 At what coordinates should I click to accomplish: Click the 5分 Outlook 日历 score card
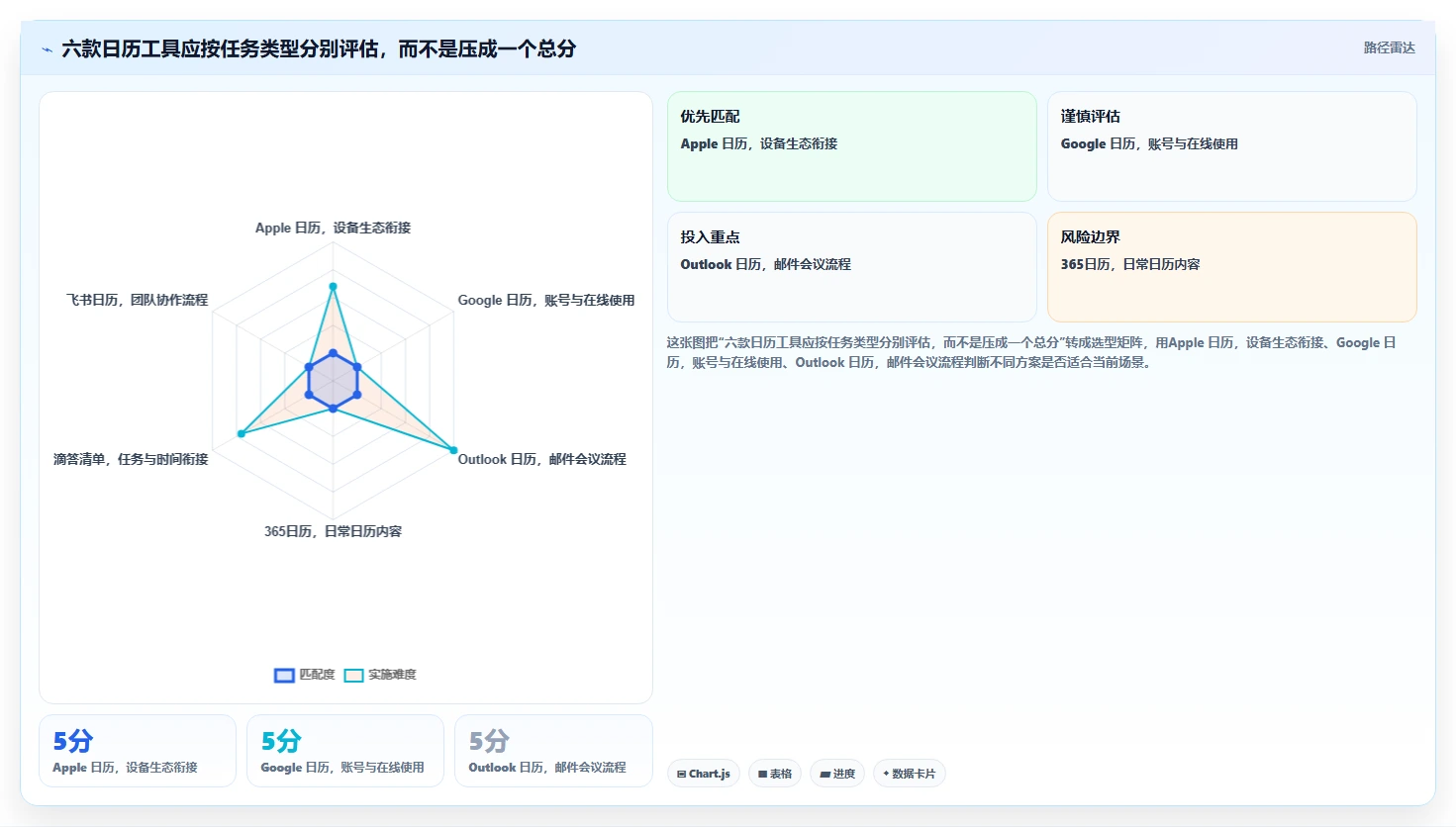[x=553, y=751]
